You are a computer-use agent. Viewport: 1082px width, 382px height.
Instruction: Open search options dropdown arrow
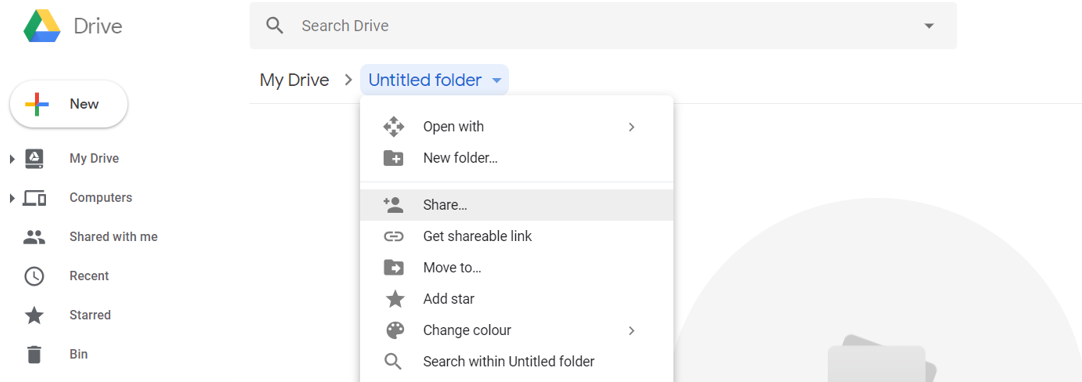point(929,26)
